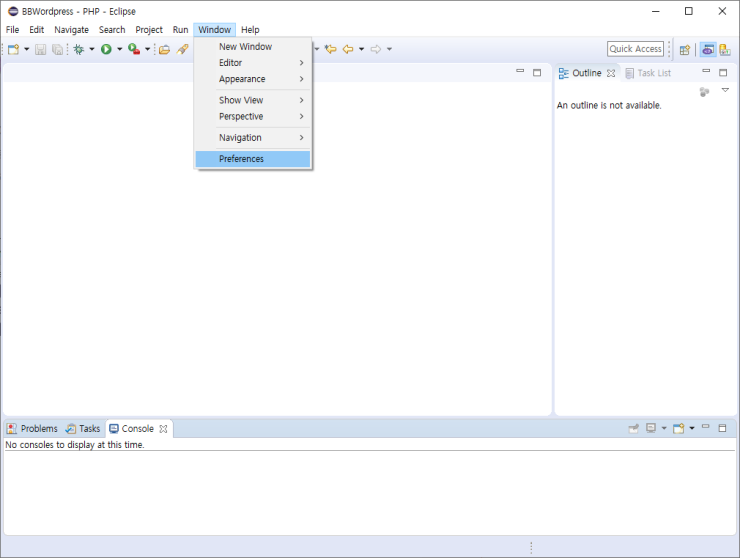
Task: Click the Quick Access search field
Action: pos(635,49)
